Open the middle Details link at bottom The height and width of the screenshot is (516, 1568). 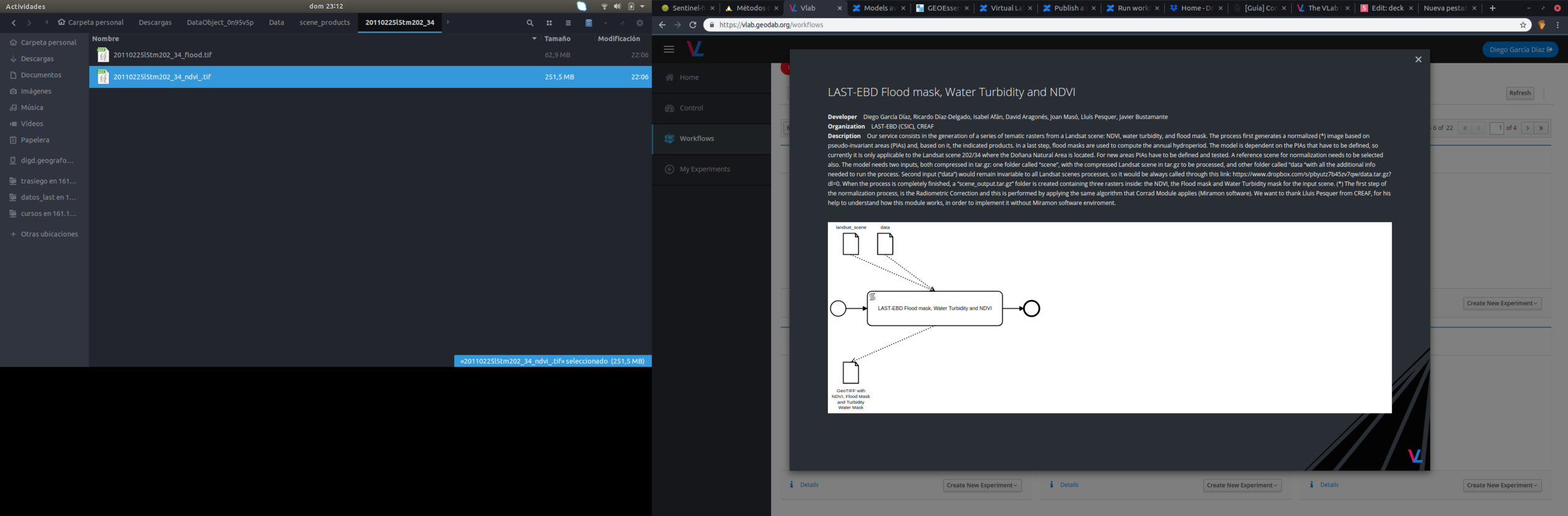(1069, 485)
